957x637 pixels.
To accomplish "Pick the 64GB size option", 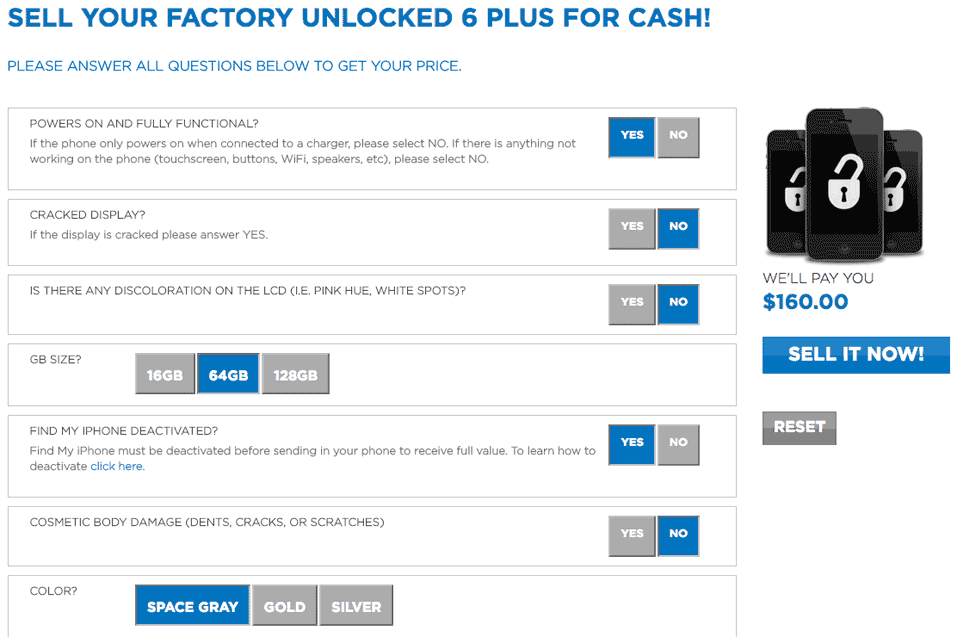I will [228, 373].
